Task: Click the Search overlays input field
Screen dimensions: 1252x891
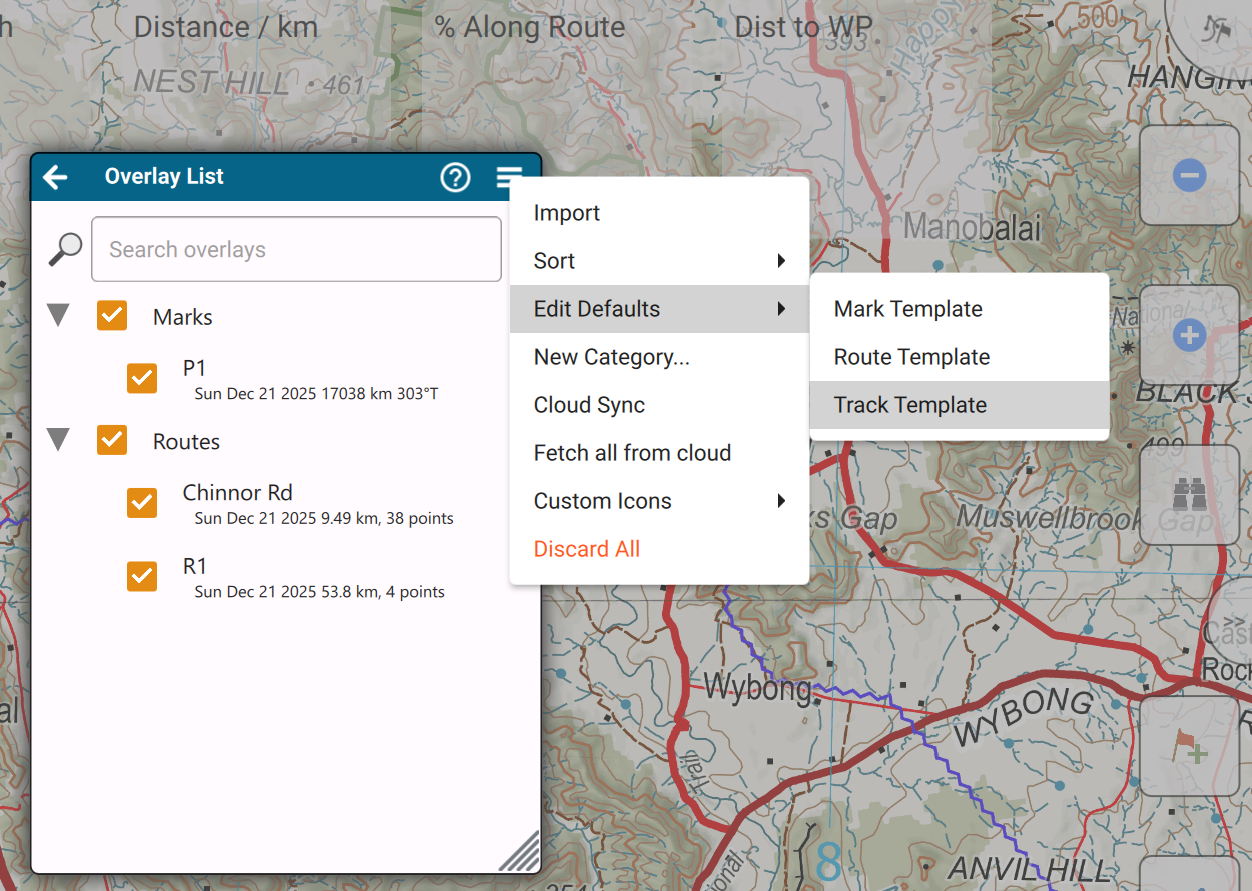Action: [x=296, y=249]
